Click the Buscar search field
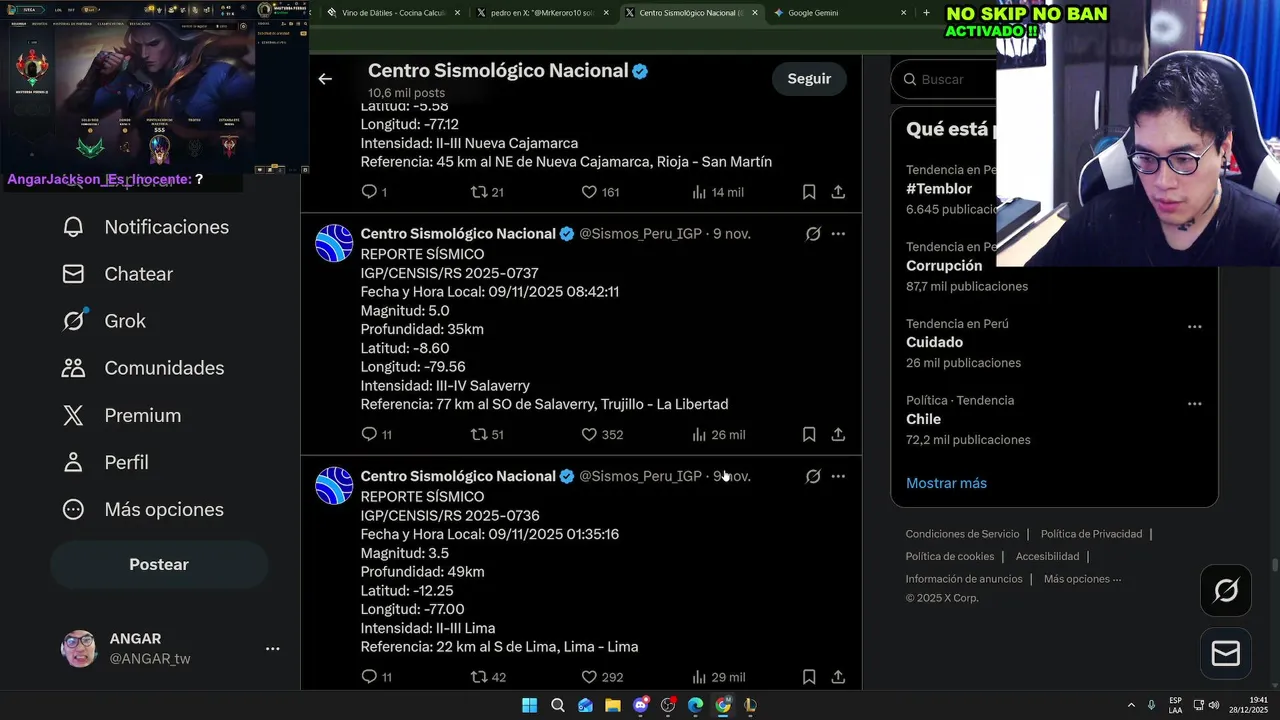The height and width of the screenshot is (720, 1280). point(945,79)
